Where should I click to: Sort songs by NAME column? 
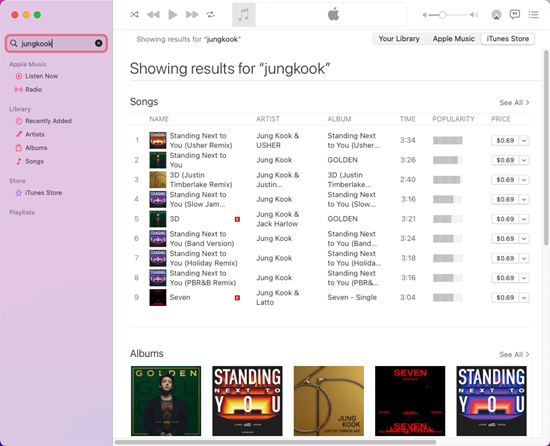coord(159,119)
